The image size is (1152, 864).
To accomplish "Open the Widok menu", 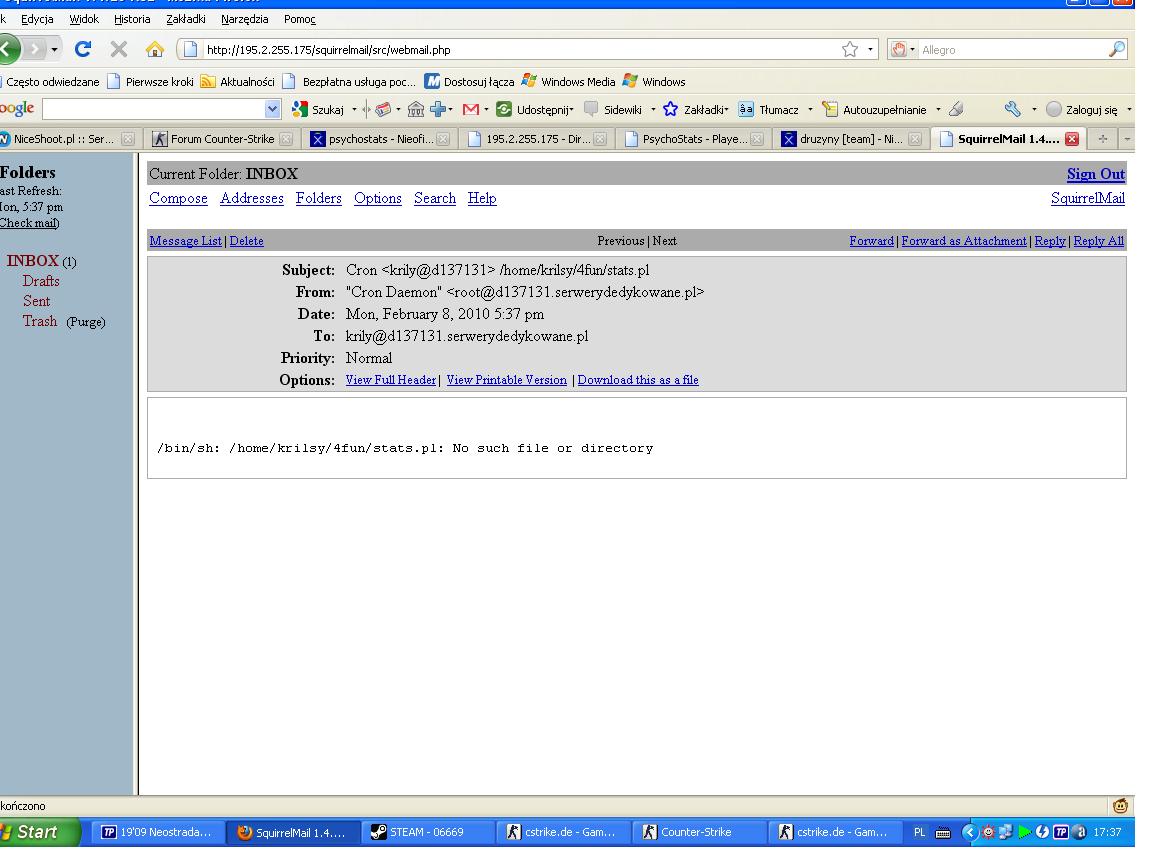I will point(84,19).
